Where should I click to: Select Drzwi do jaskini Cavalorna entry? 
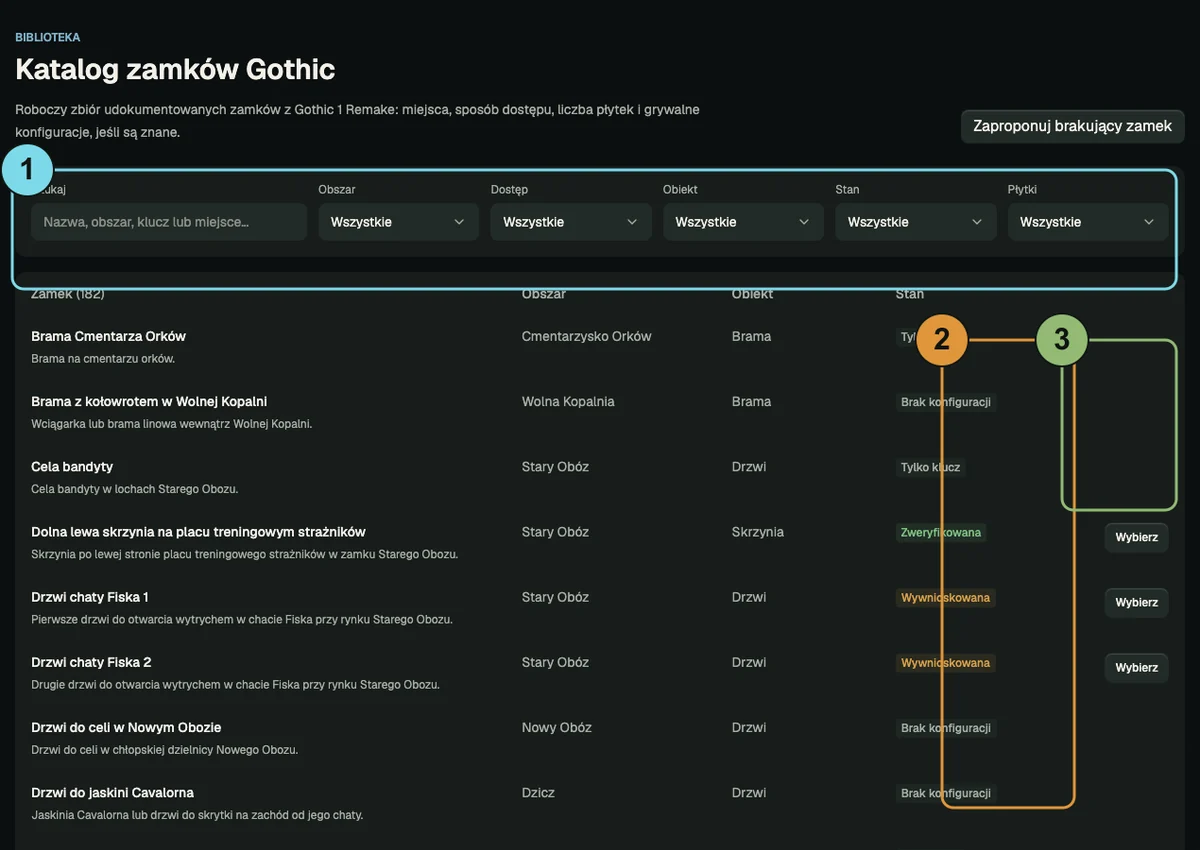click(x=112, y=792)
